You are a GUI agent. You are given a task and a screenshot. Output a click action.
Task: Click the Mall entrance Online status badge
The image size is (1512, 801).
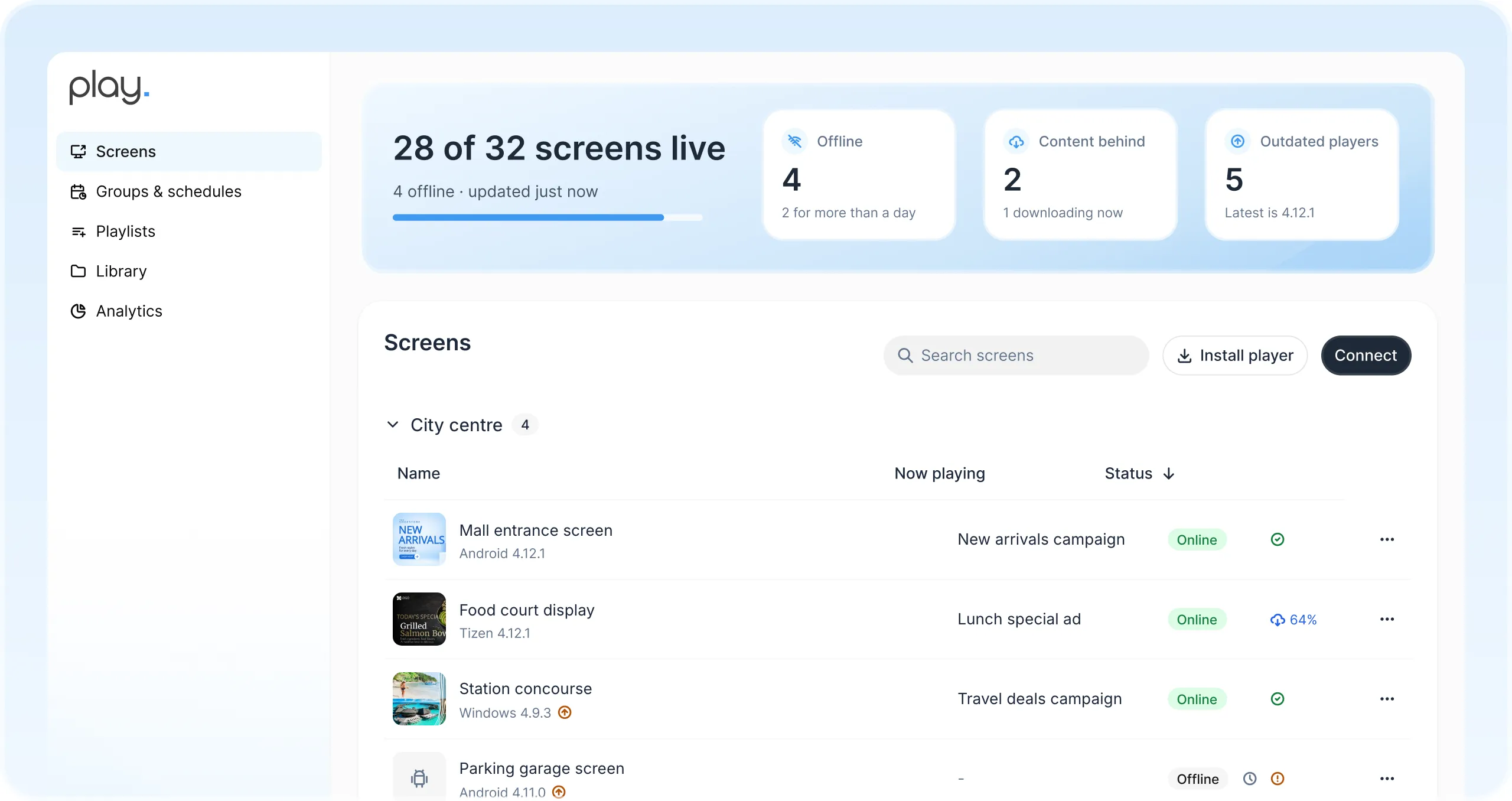1197,540
